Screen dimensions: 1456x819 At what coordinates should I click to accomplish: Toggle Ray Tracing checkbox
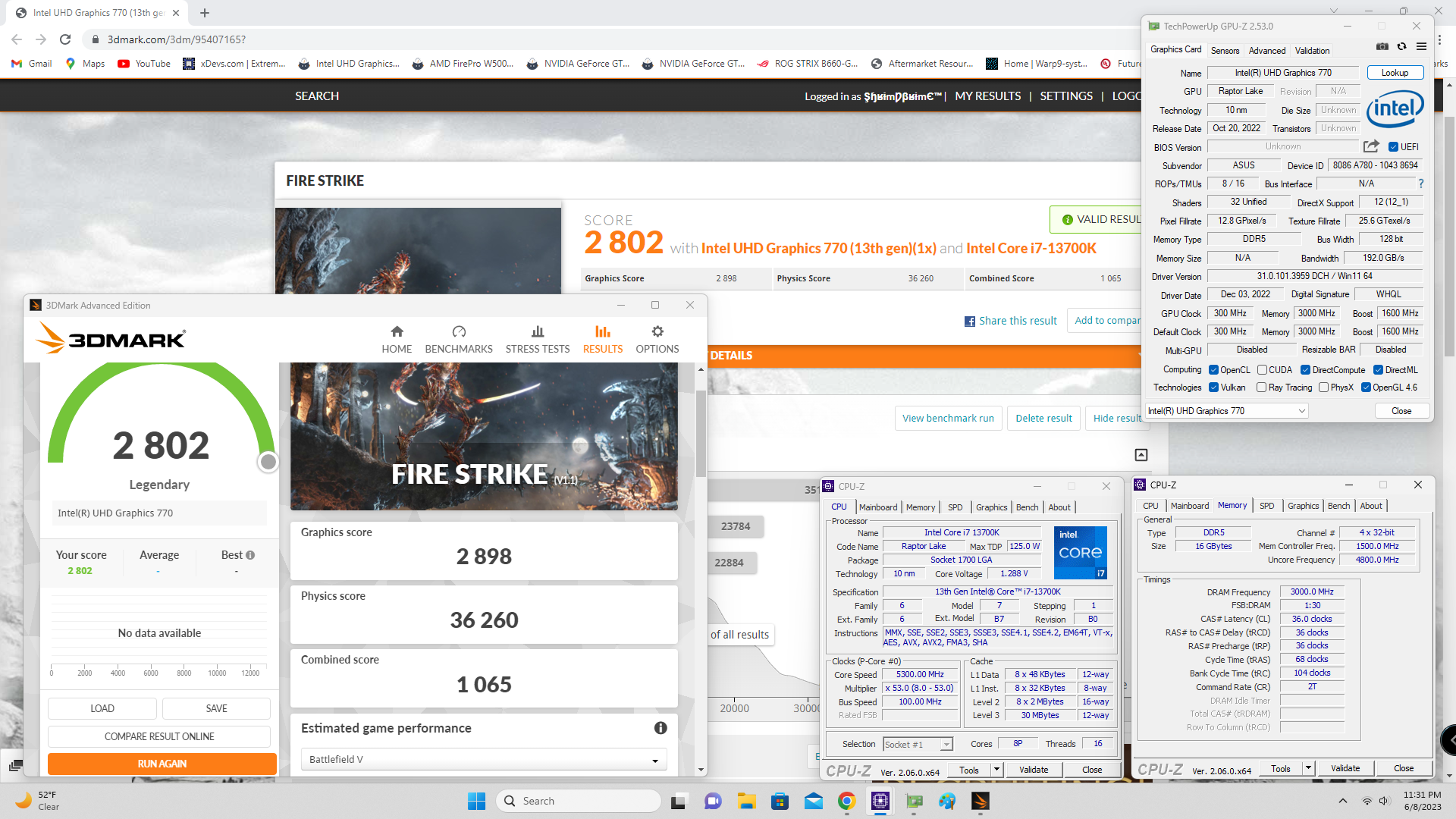(1261, 388)
